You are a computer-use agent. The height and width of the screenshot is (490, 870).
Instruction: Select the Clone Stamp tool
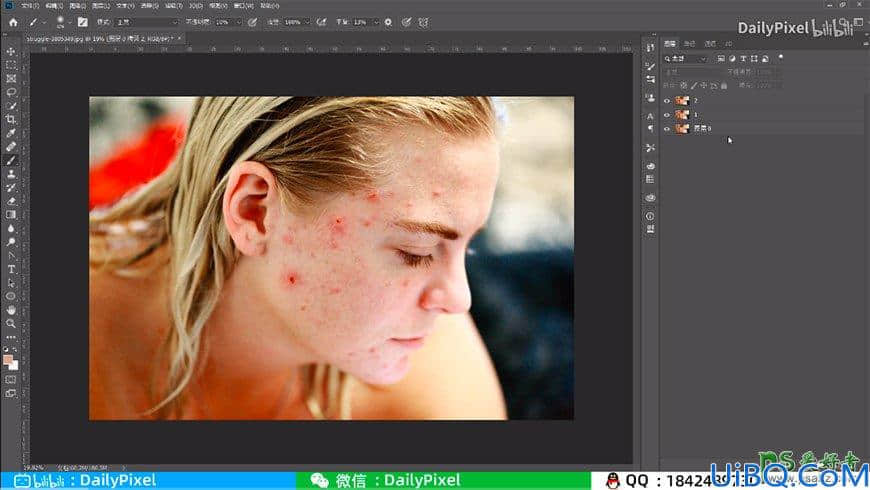pyautogui.click(x=11, y=174)
